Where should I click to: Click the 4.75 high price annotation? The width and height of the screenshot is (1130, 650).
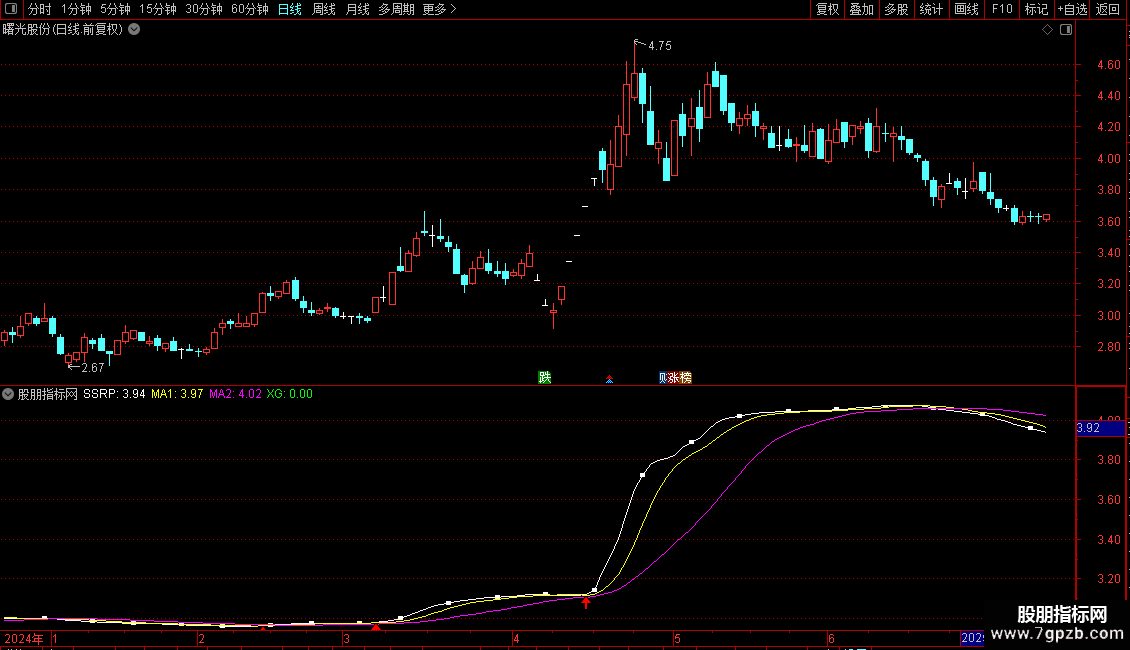pyautogui.click(x=659, y=46)
